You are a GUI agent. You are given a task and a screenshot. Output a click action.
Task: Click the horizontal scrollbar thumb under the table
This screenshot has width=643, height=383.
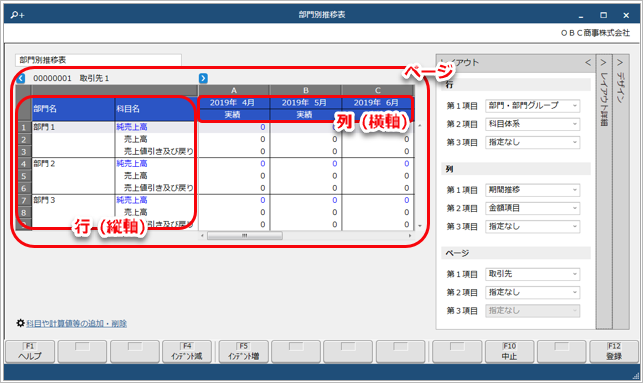click(245, 236)
